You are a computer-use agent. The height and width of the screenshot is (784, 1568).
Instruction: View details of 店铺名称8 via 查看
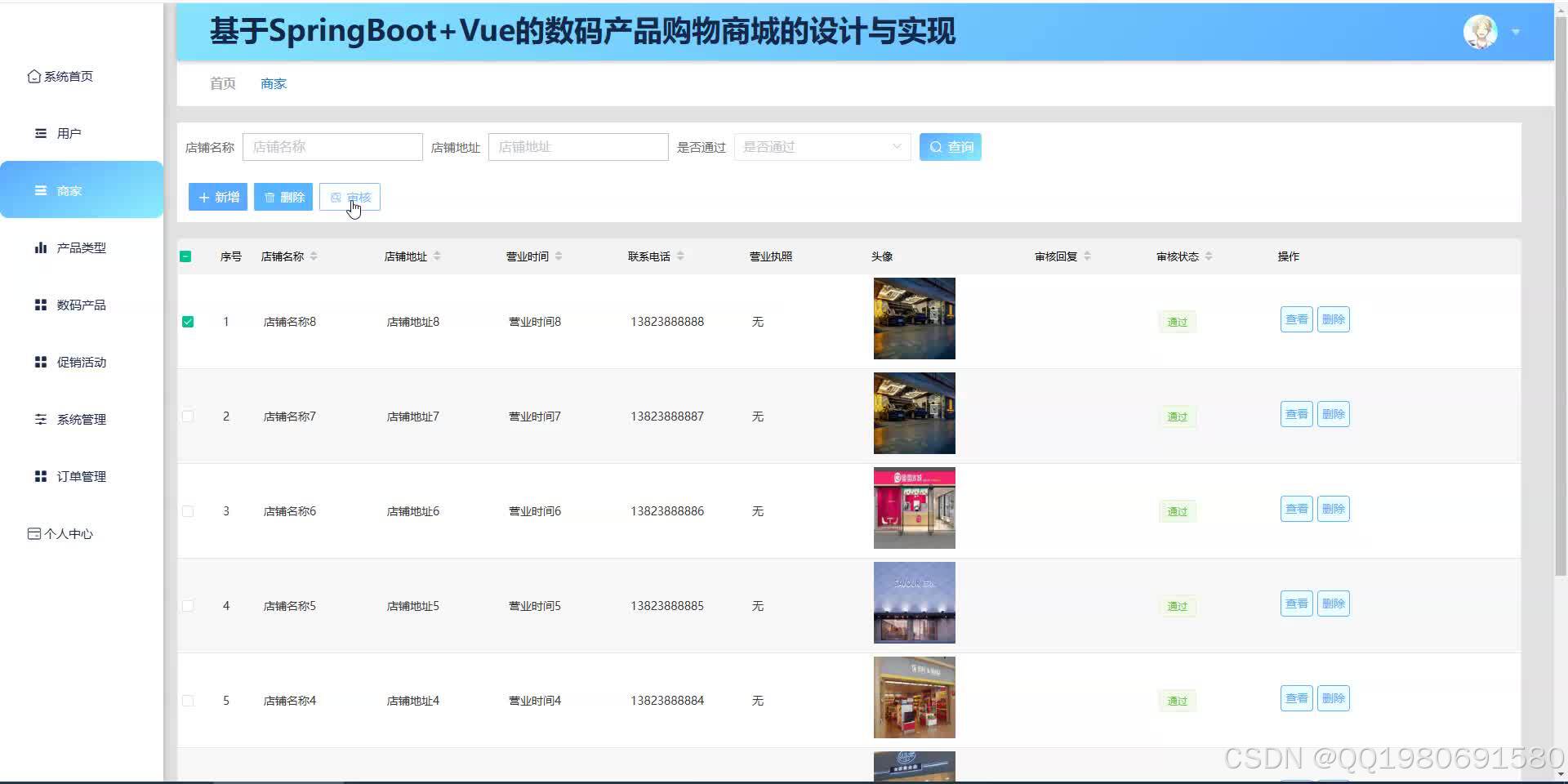(x=1296, y=319)
